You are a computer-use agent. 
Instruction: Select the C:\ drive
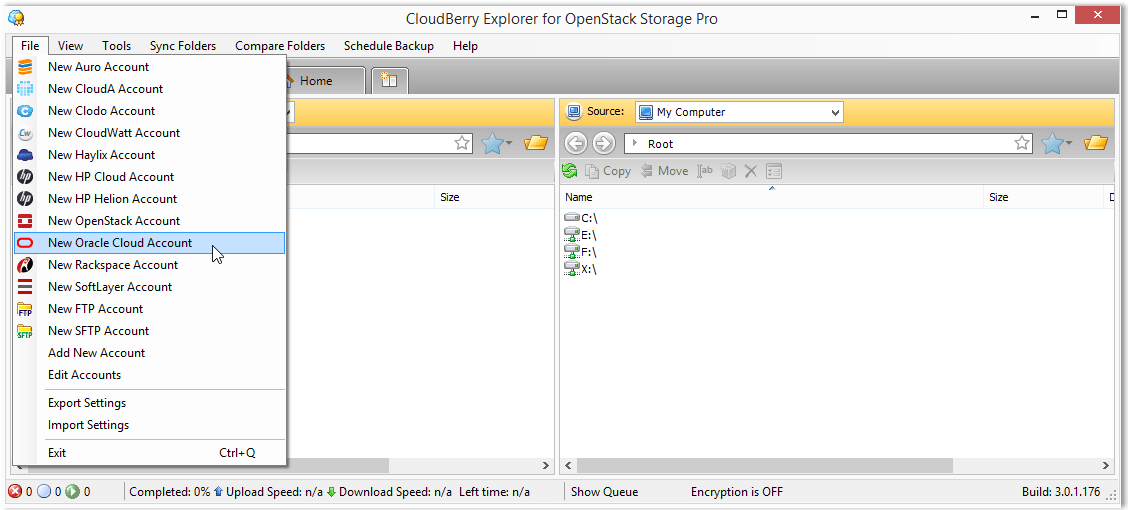click(581, 217)
